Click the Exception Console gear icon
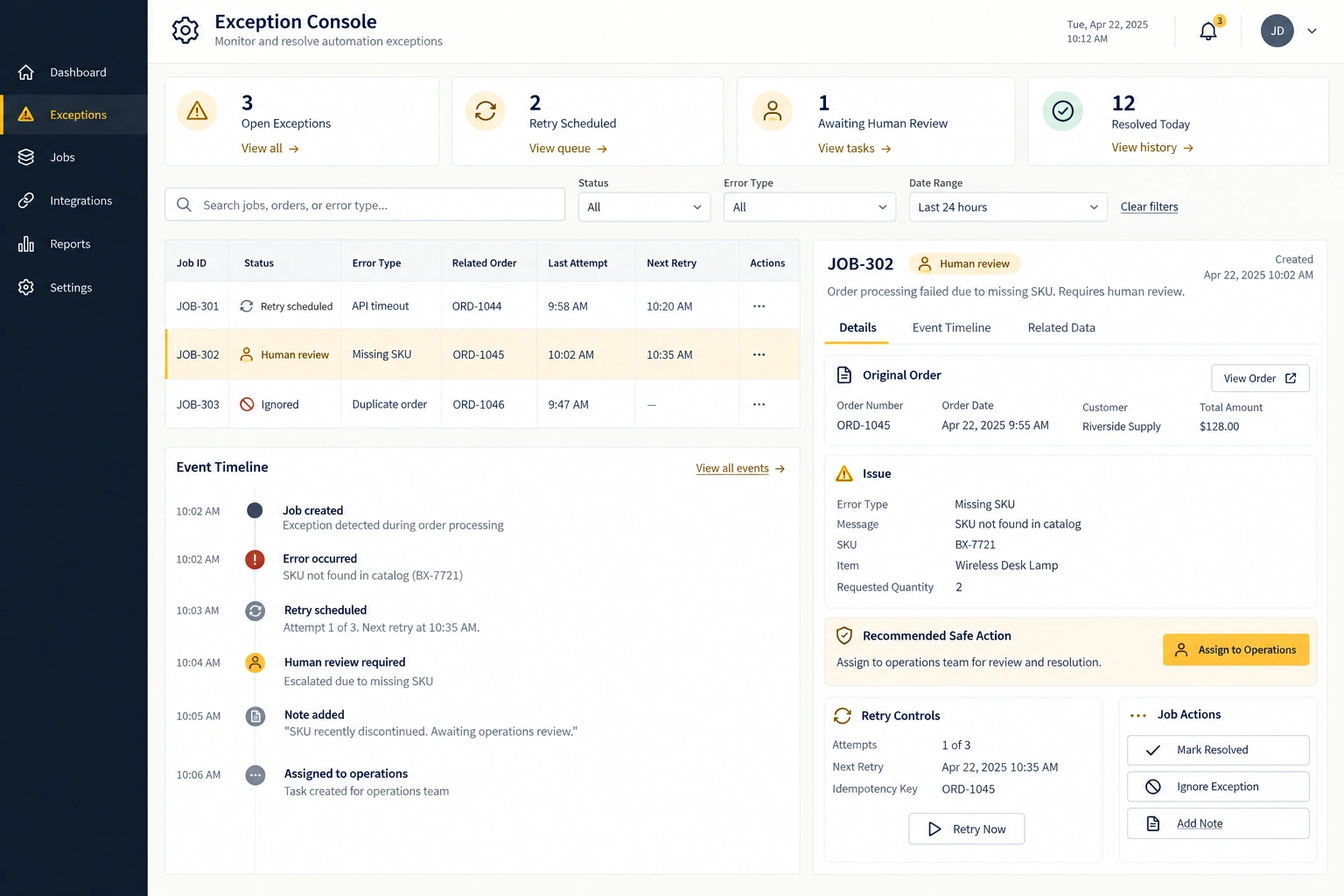 (x=185, y=31)
